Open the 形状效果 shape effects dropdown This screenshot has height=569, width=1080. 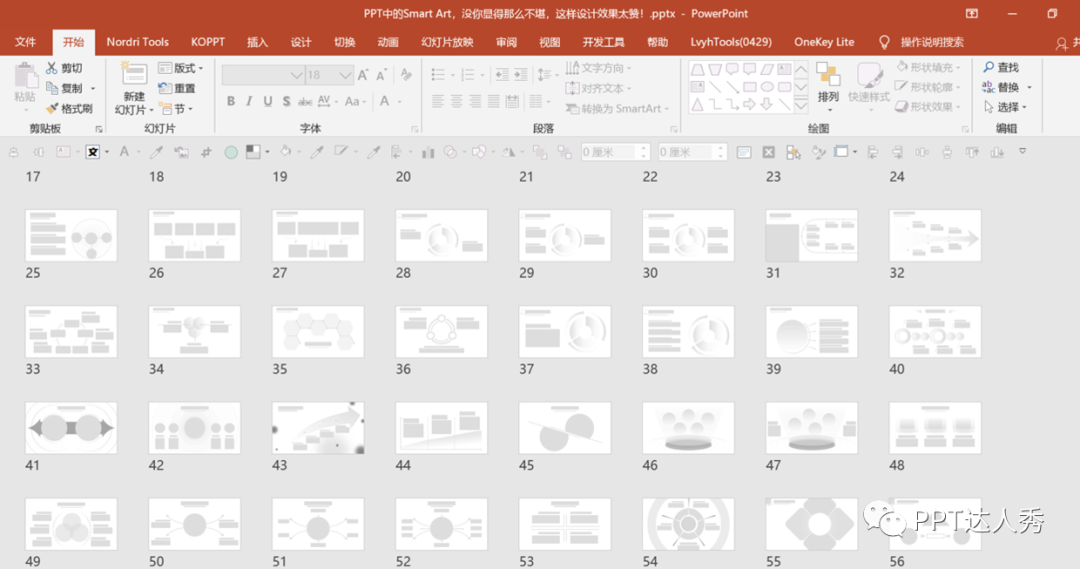928,107
